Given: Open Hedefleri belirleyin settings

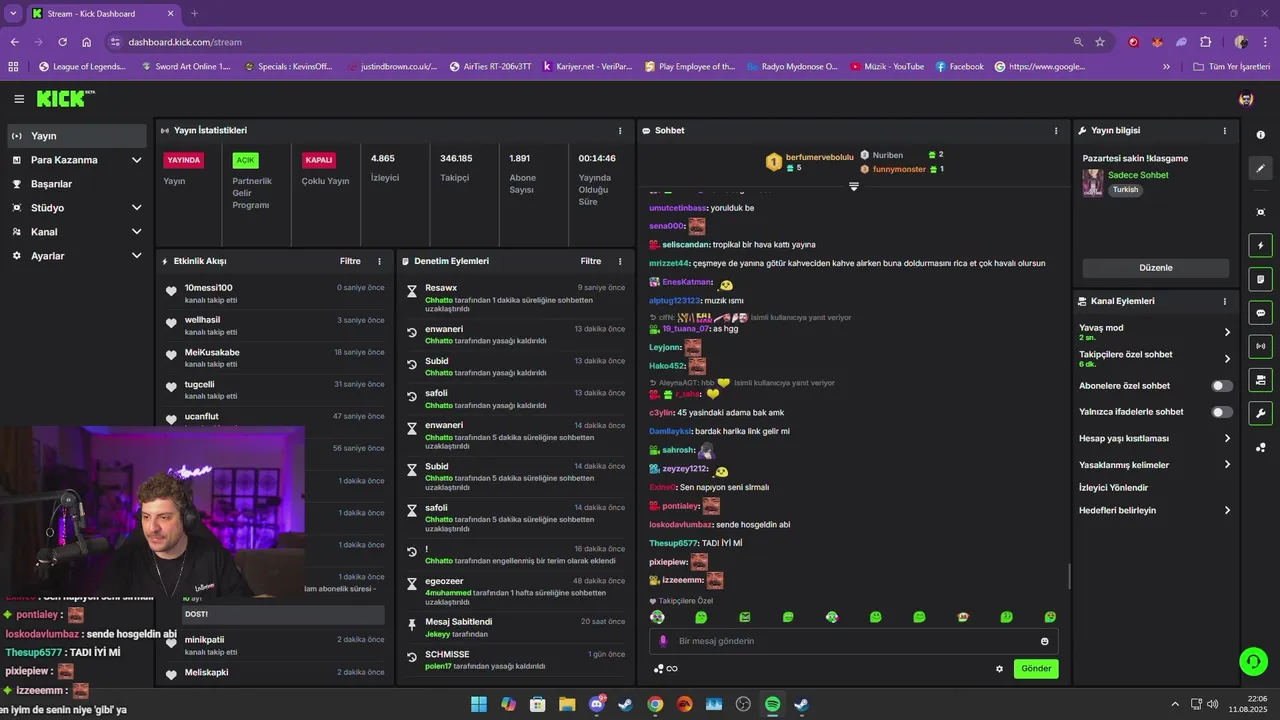Looking at the screenshot, I should click(1155, 510).
